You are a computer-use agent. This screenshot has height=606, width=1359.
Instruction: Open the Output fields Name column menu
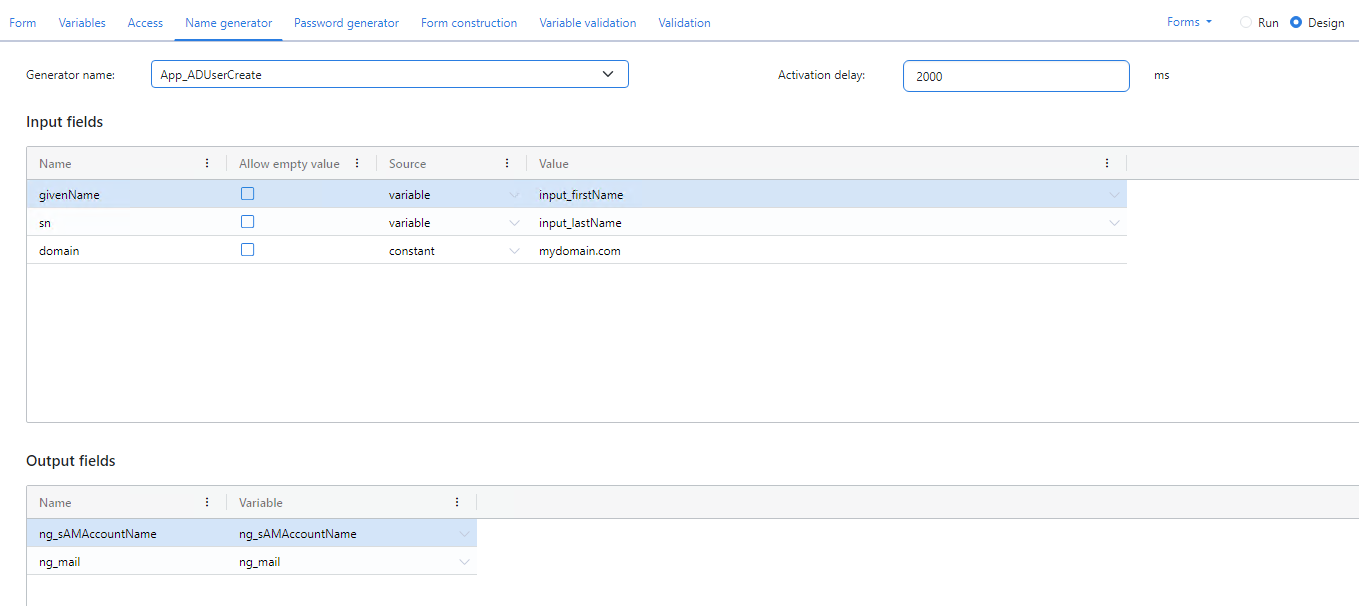click(207, 503)
